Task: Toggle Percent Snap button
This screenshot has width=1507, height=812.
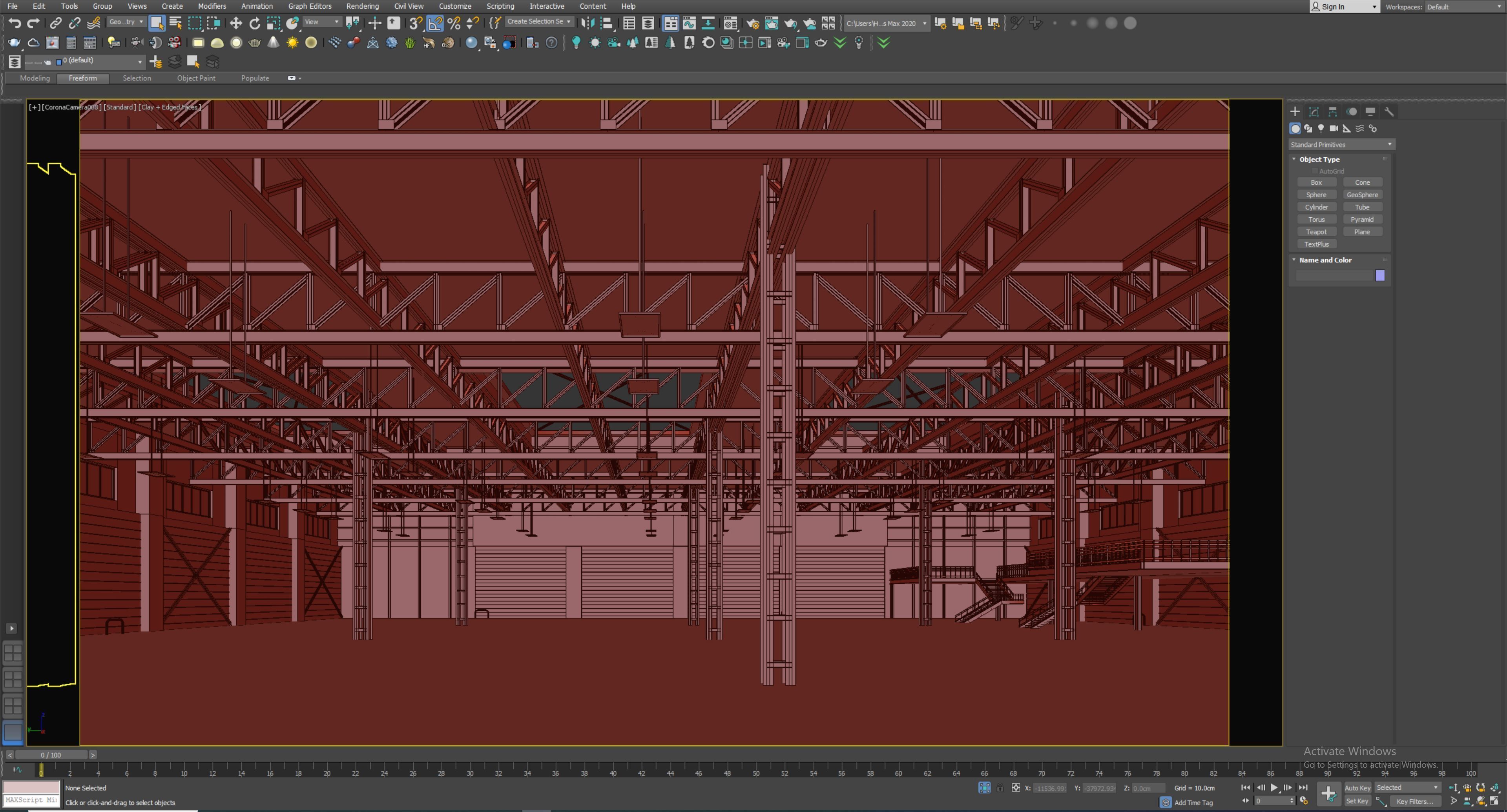Action: pyautogui.click(x=454, y=24)
